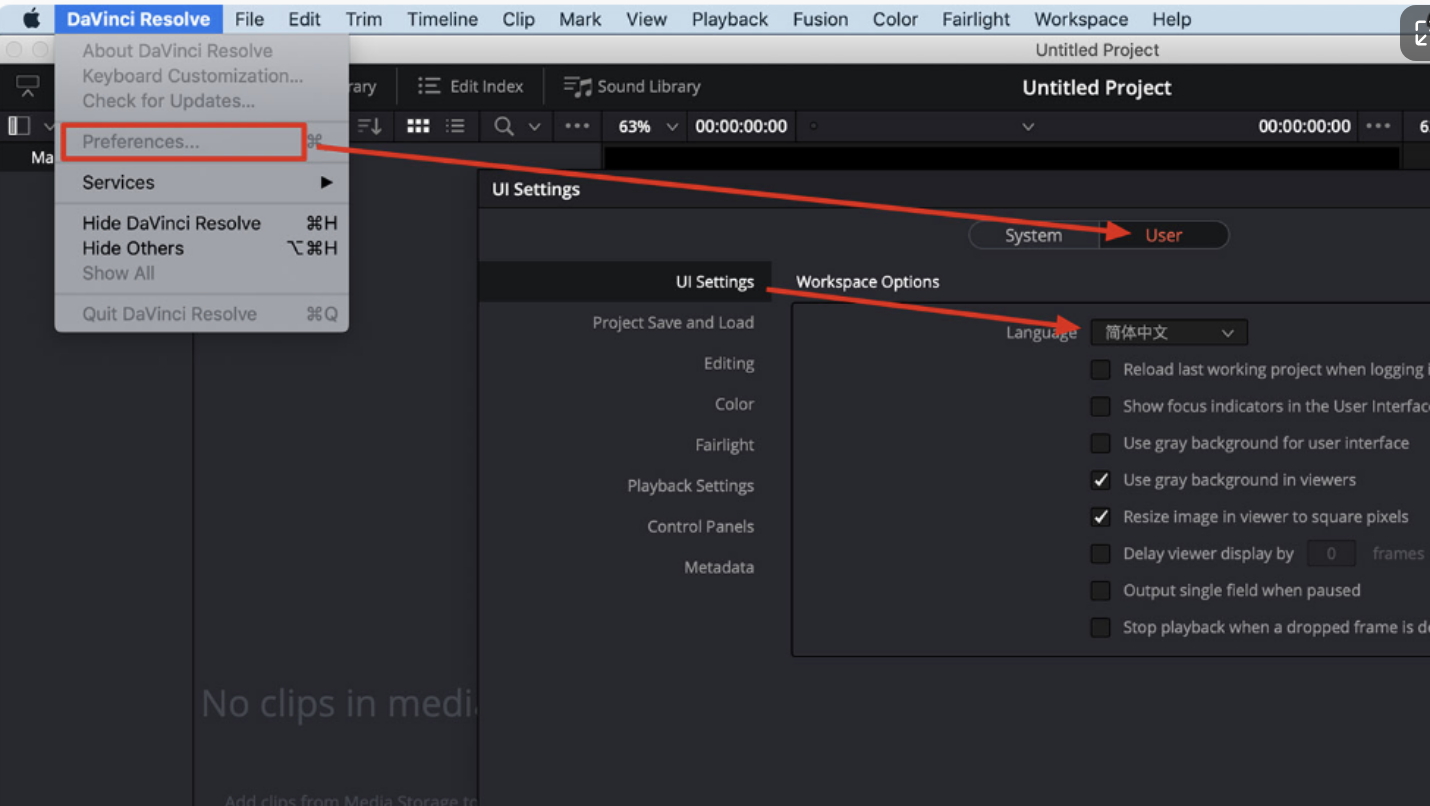
Task: Uncheck Use gray background in viewers
Action: pos(1100,480)
